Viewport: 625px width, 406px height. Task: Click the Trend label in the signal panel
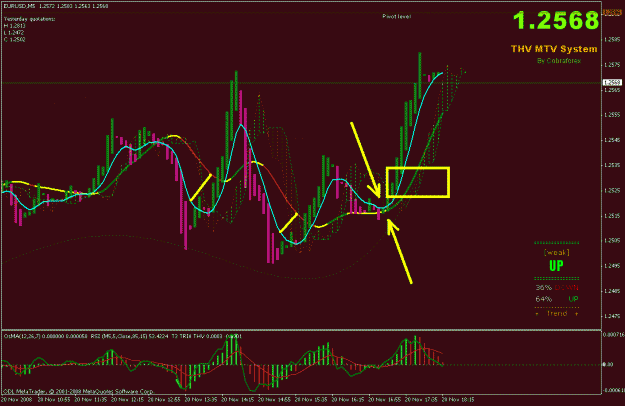(557, 314)
